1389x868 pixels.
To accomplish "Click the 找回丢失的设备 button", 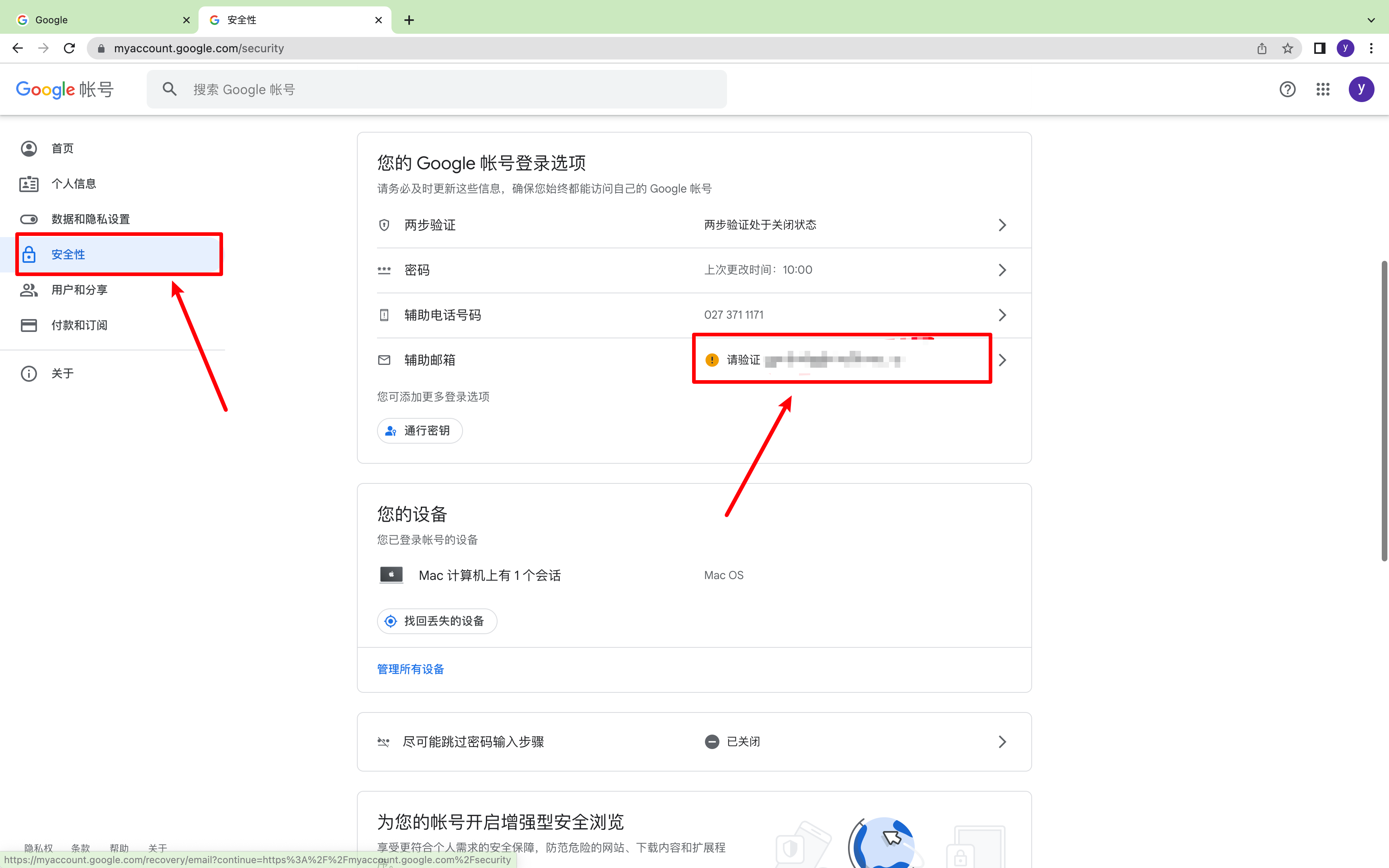I will click(x=437, y=621).
